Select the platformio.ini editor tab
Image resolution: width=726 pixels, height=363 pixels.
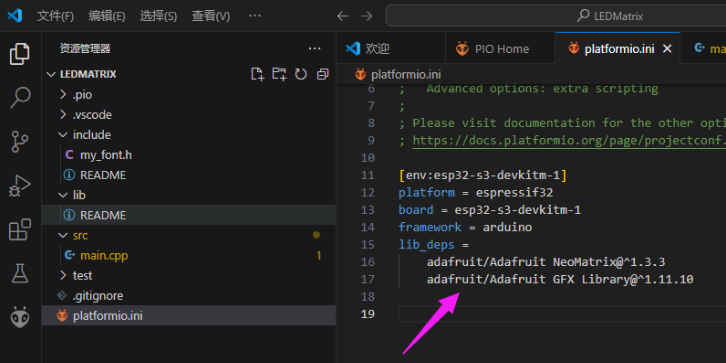[617, 49]
